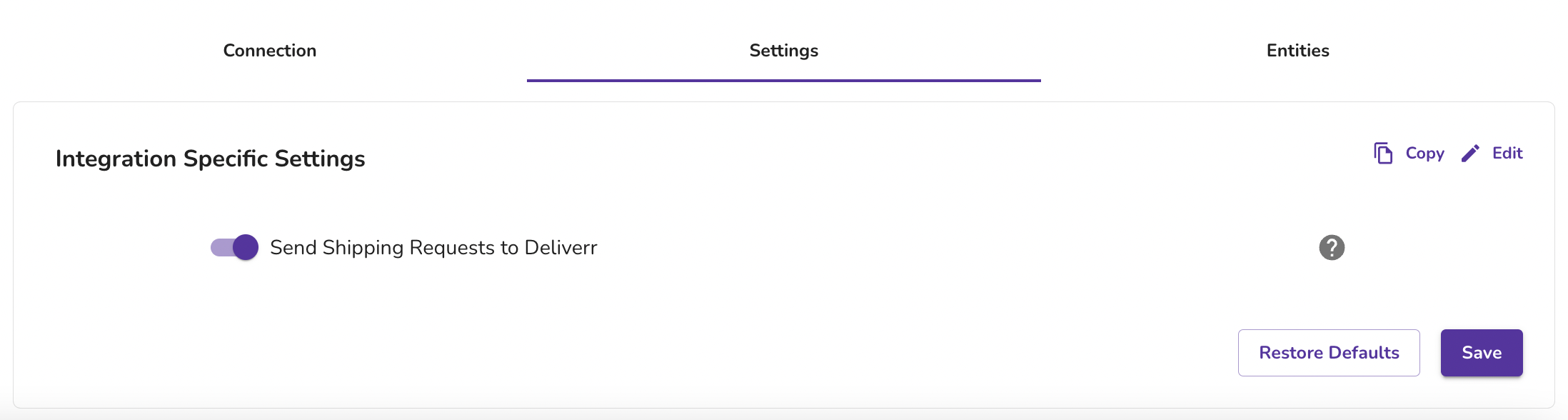Image resolution: width=1568 pixels, height=420 pixels.
Task: Click the purple toggle switch knob
Action: pyautogui.click(x=246, y=248)
